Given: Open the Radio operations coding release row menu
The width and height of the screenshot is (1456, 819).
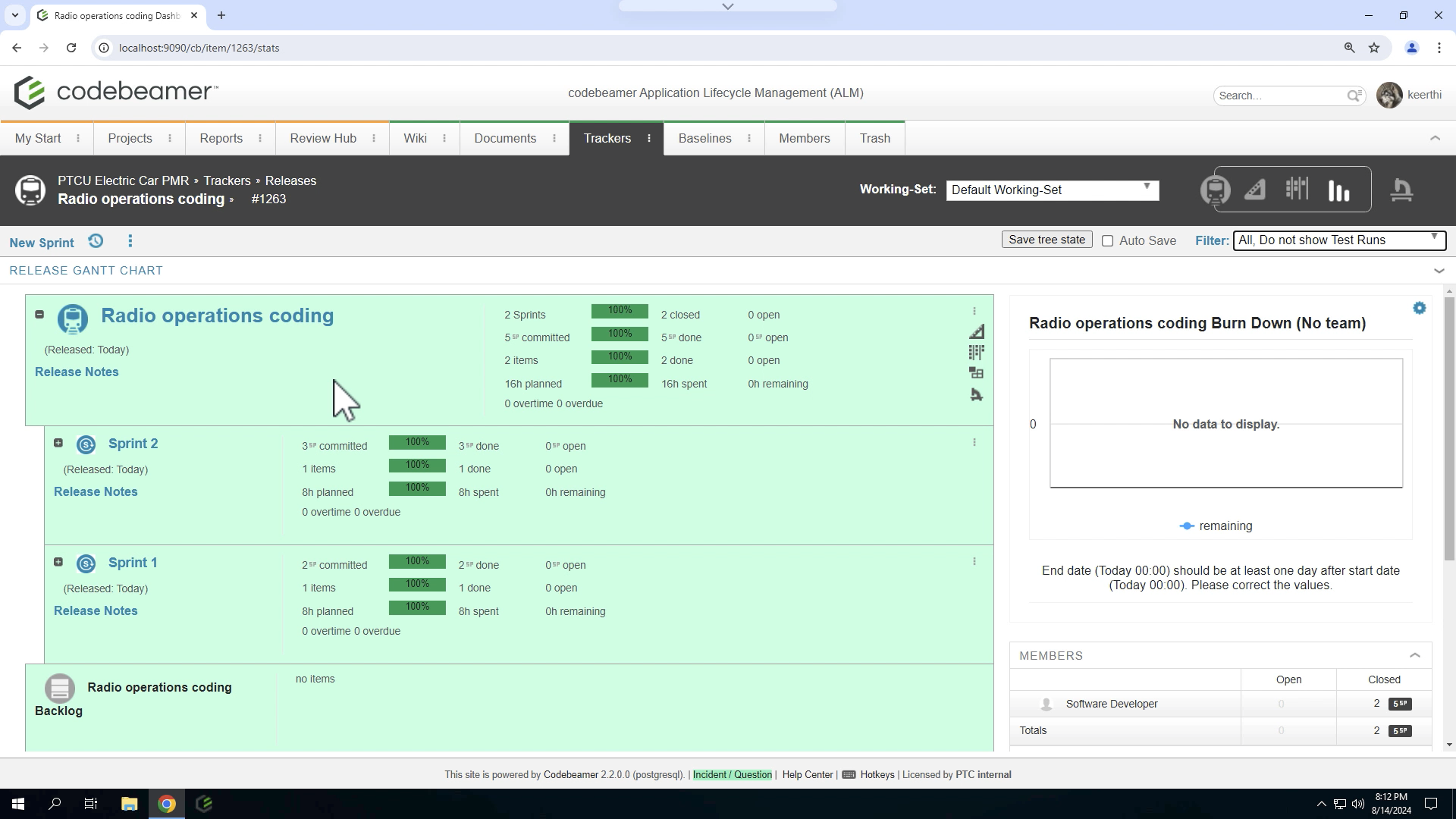Looking at the screenshot, I should [x=974, y=311].
